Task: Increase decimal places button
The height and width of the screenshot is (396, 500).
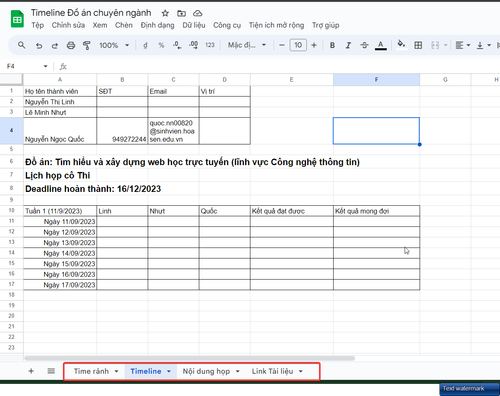Action: (x=193, y=45)
